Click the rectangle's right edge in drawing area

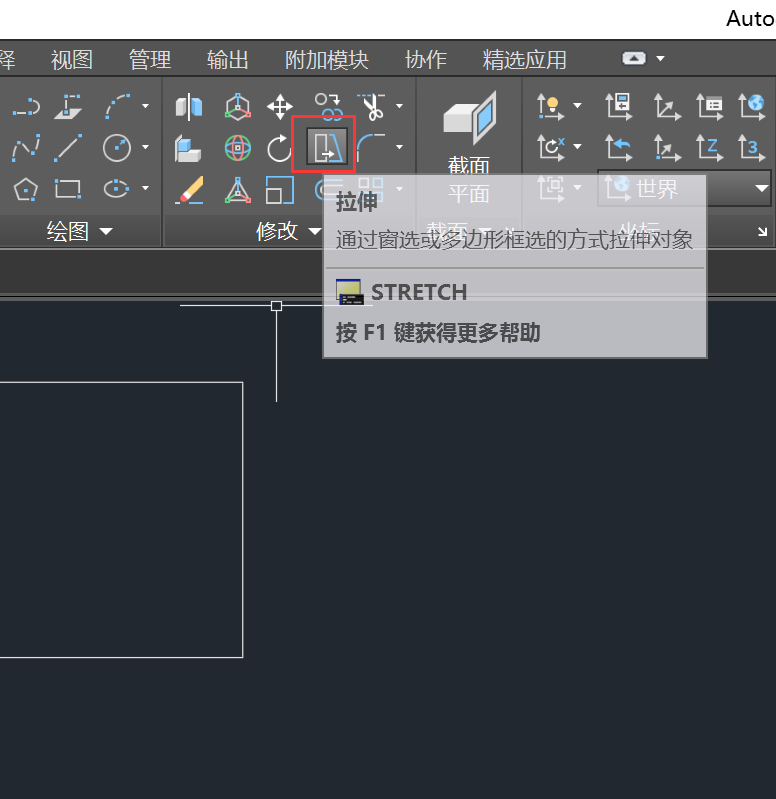click(243, 520)
